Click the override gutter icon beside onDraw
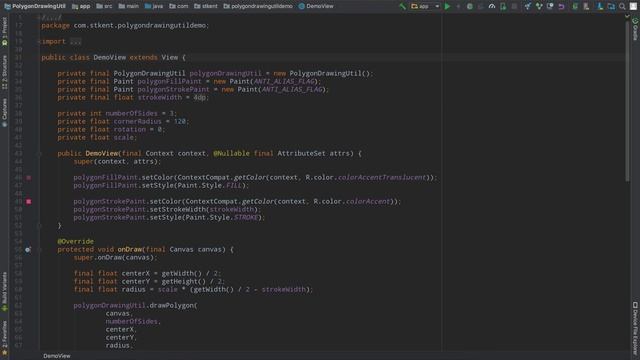 point(28,249)
